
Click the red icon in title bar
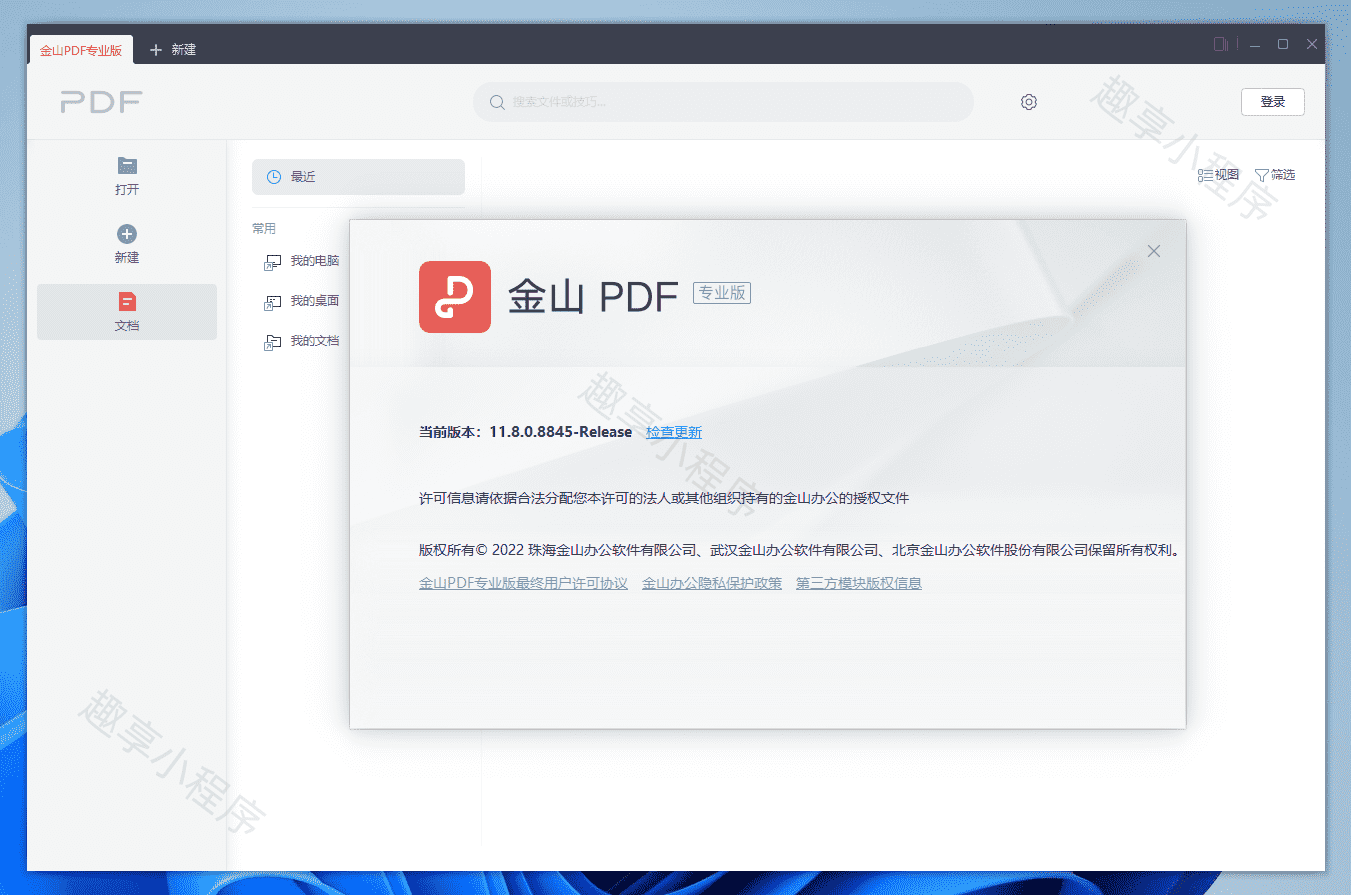point(1220,44)
